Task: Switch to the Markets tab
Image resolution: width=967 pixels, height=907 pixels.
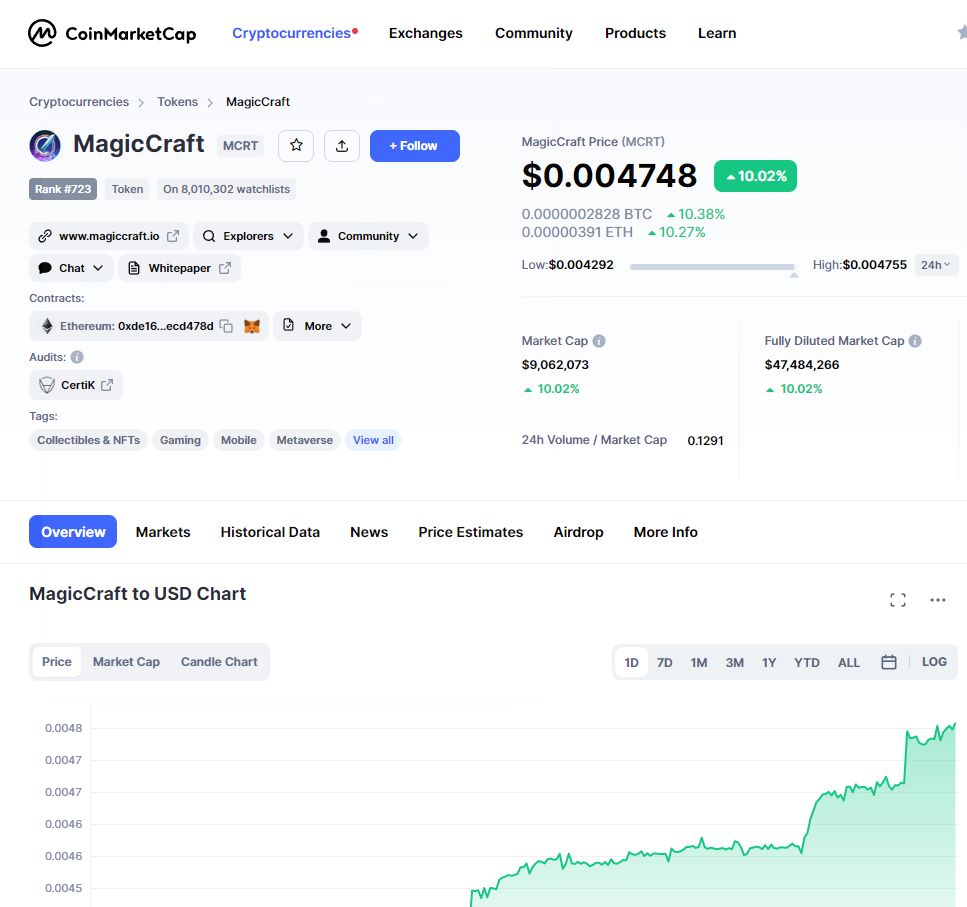Action: [x=163, y=532]
